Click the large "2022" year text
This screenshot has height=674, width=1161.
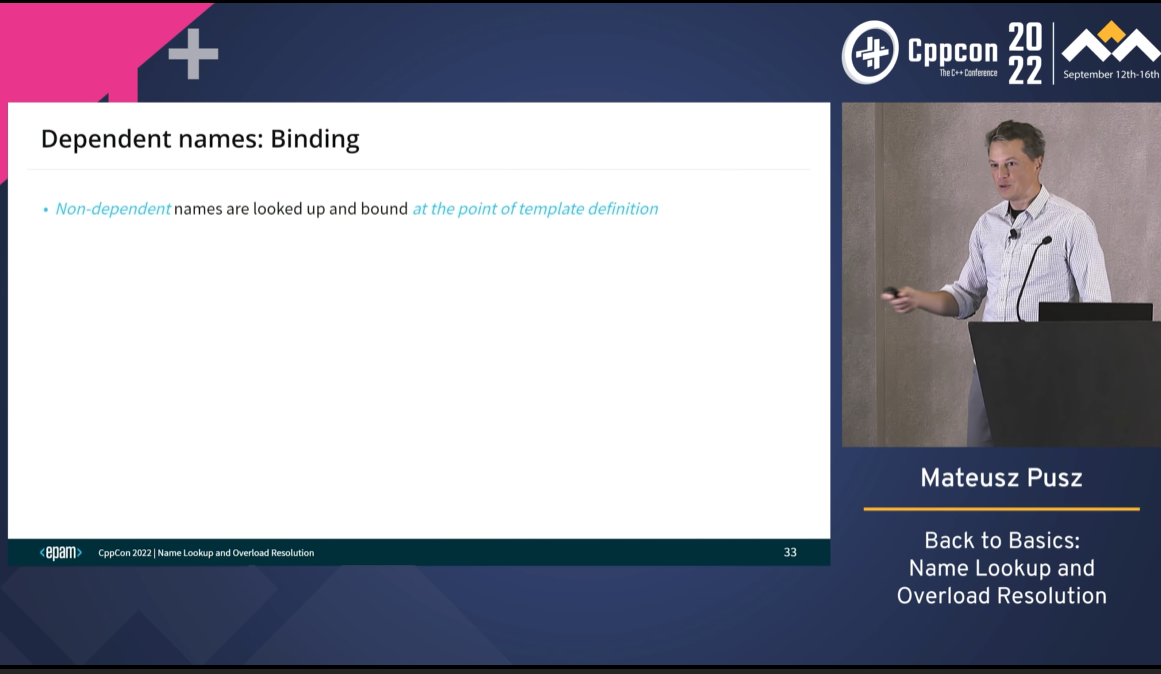[1024, 54]
